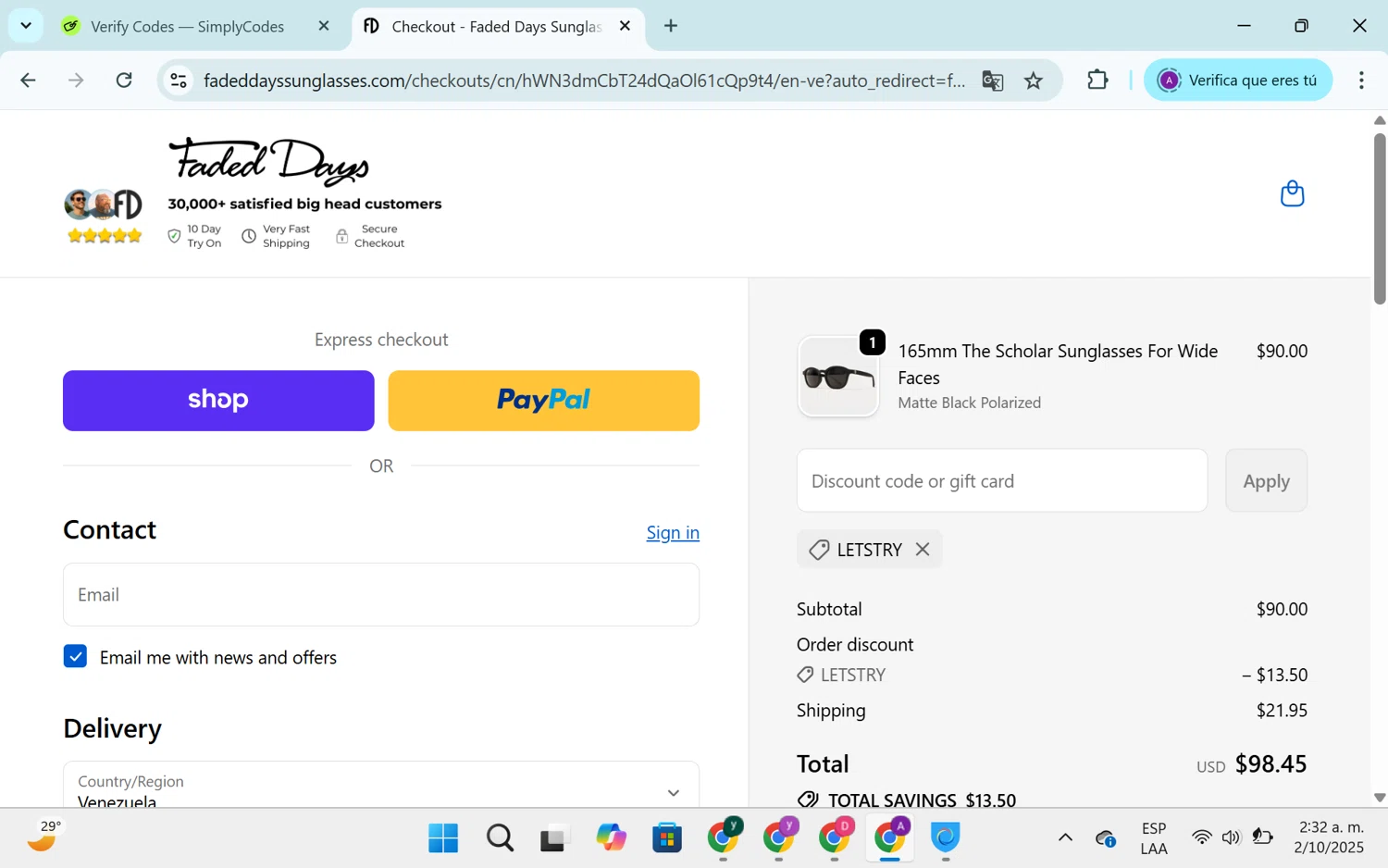The width and height of the screenshot is (1388, 868).
Task: Open the Wi-Fi network icon in tray
Action: tap(1201, 837)
